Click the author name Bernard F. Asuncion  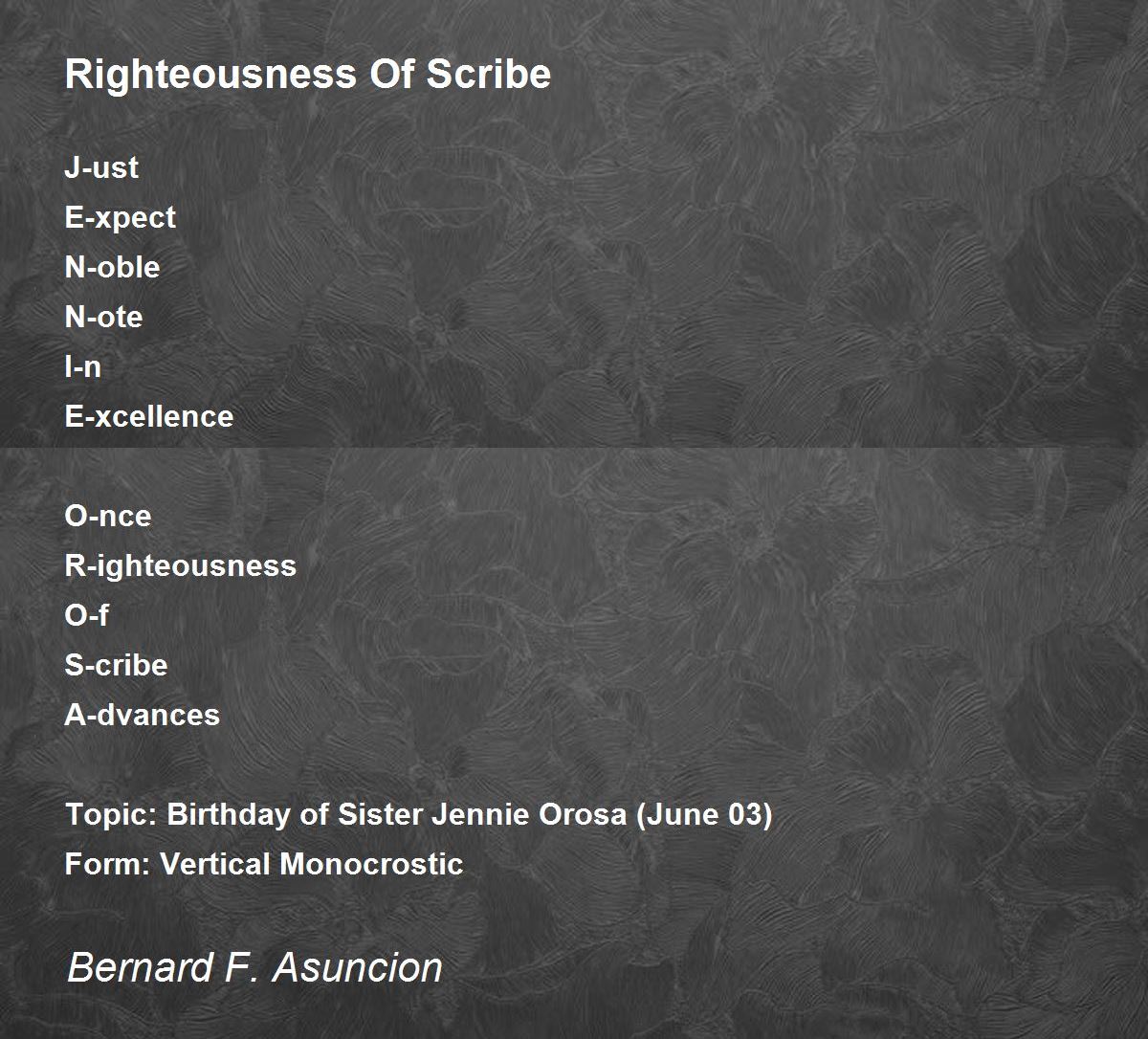[x=254, y=967]
